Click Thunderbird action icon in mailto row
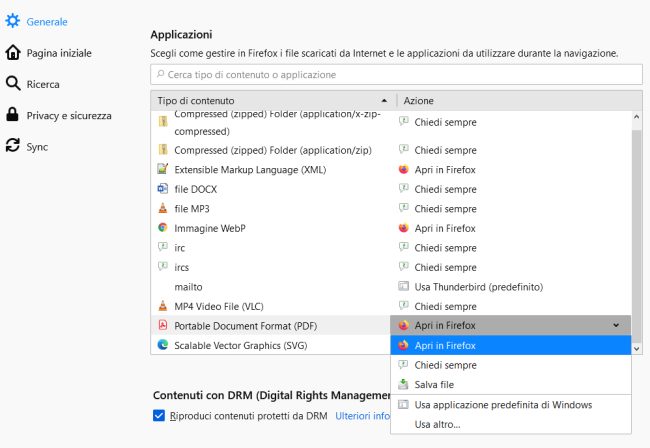 pos(403,286)
